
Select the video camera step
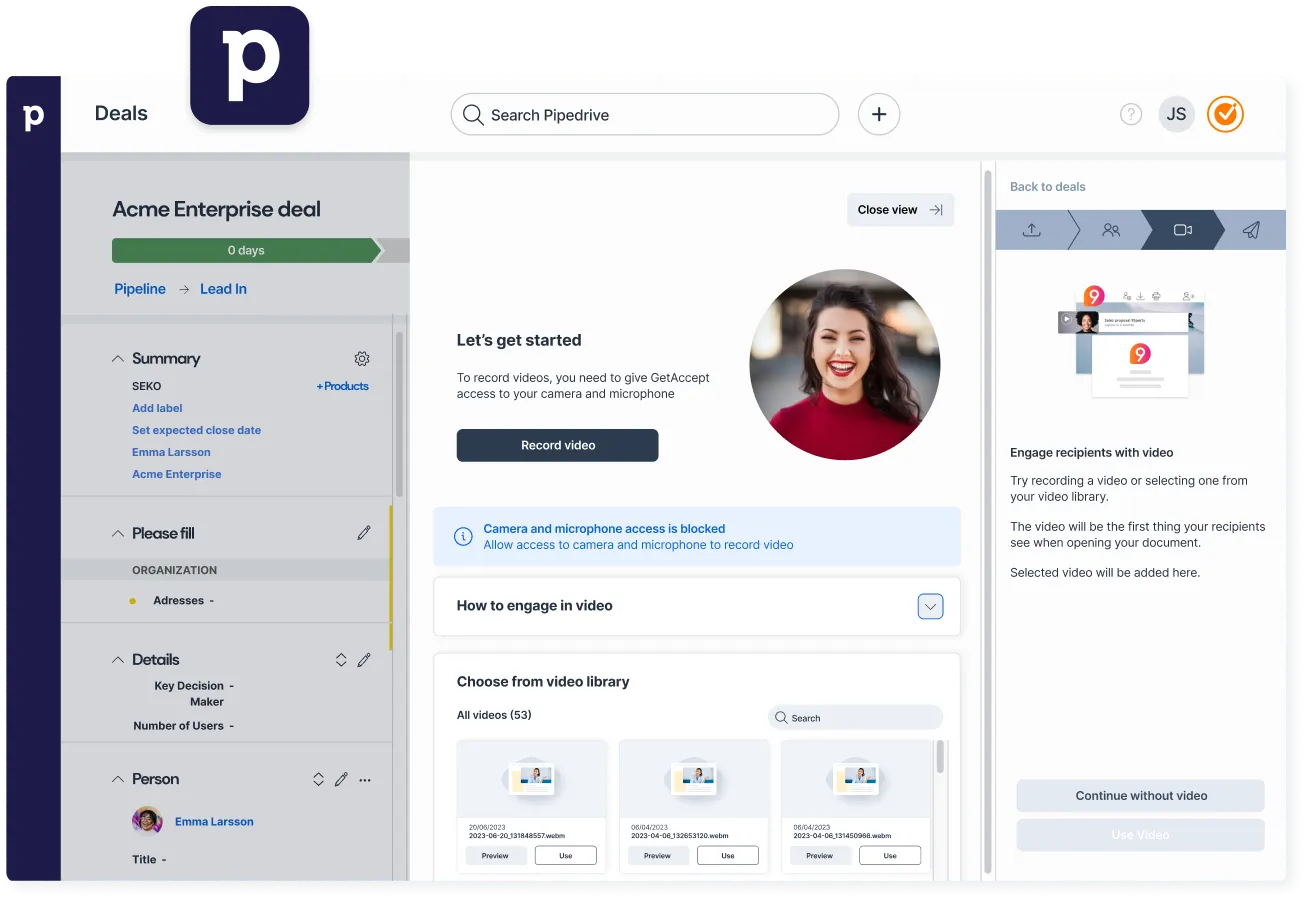click(x=1183, y=229)
